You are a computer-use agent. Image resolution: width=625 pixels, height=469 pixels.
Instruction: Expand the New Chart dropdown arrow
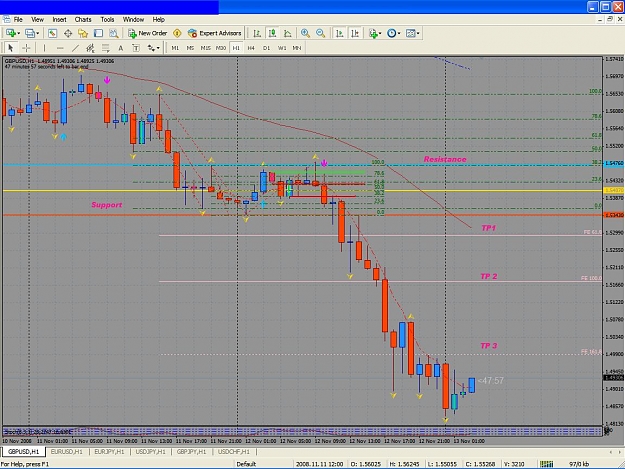coord(18,33)
